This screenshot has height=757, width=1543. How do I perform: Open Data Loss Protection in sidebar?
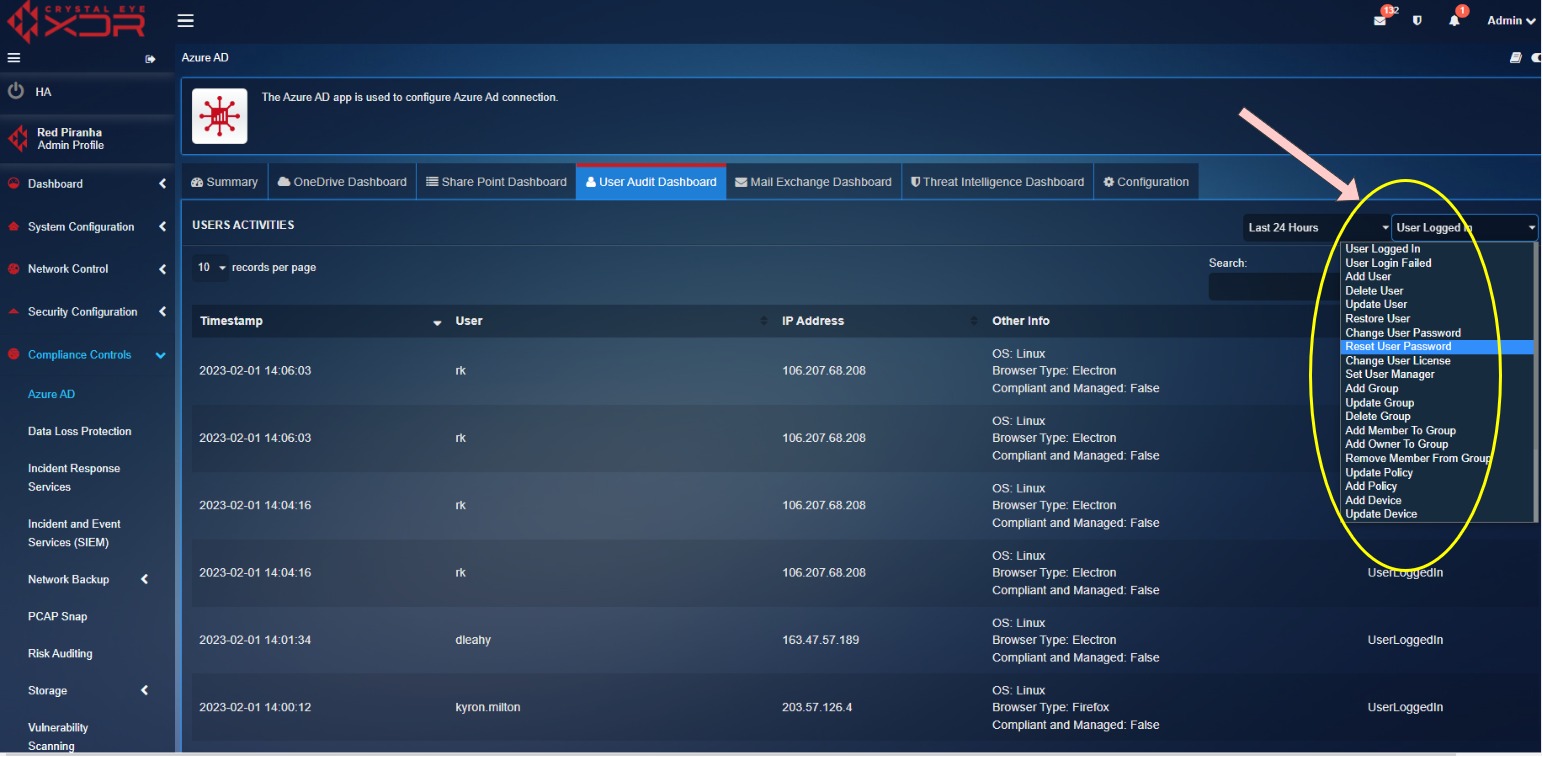(x=80, y=431)
